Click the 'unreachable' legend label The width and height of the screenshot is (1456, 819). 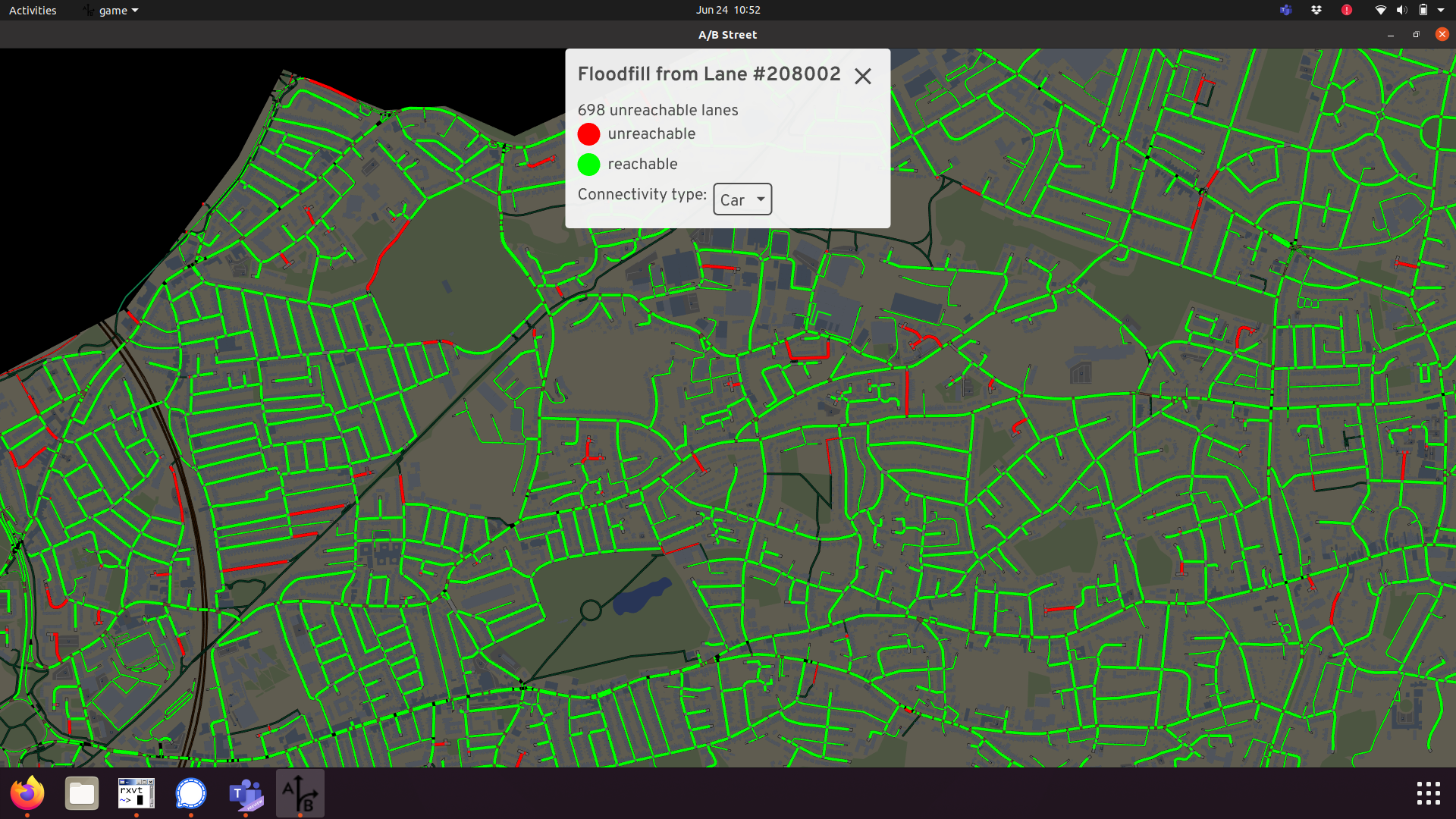click(x=651, y=133)
